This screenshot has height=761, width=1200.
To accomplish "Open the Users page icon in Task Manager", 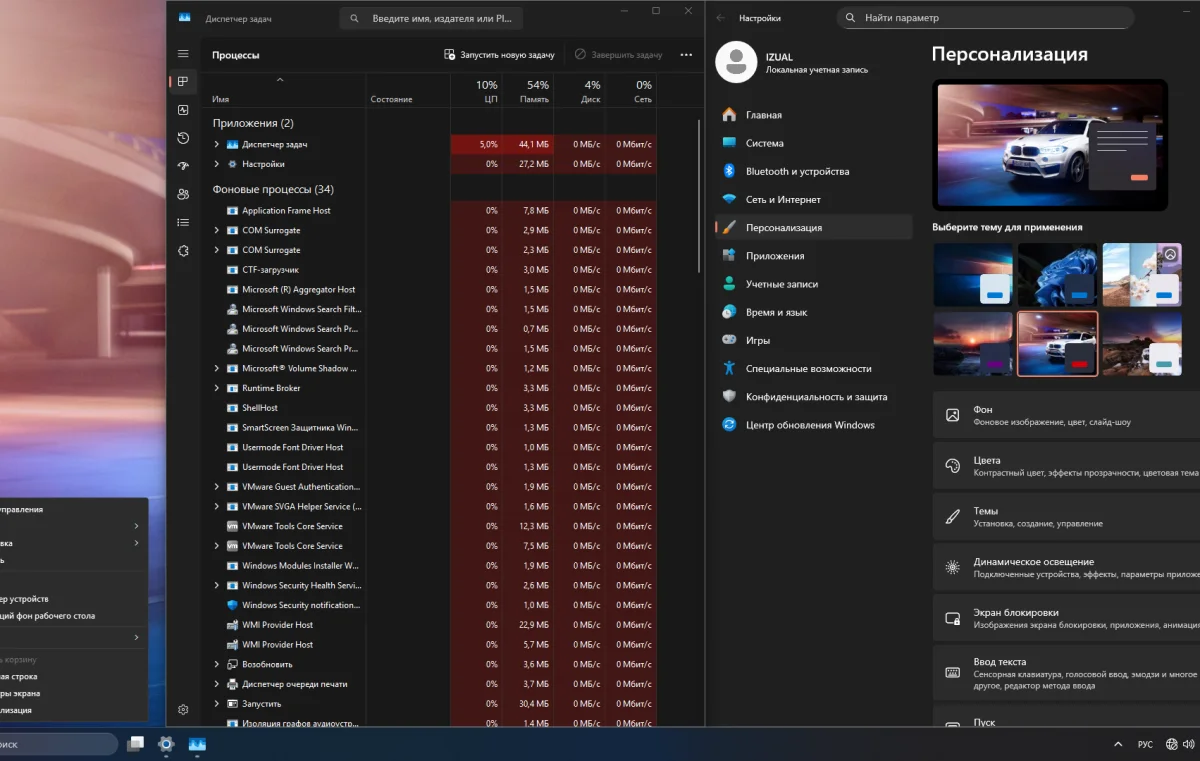I will 183,194.
